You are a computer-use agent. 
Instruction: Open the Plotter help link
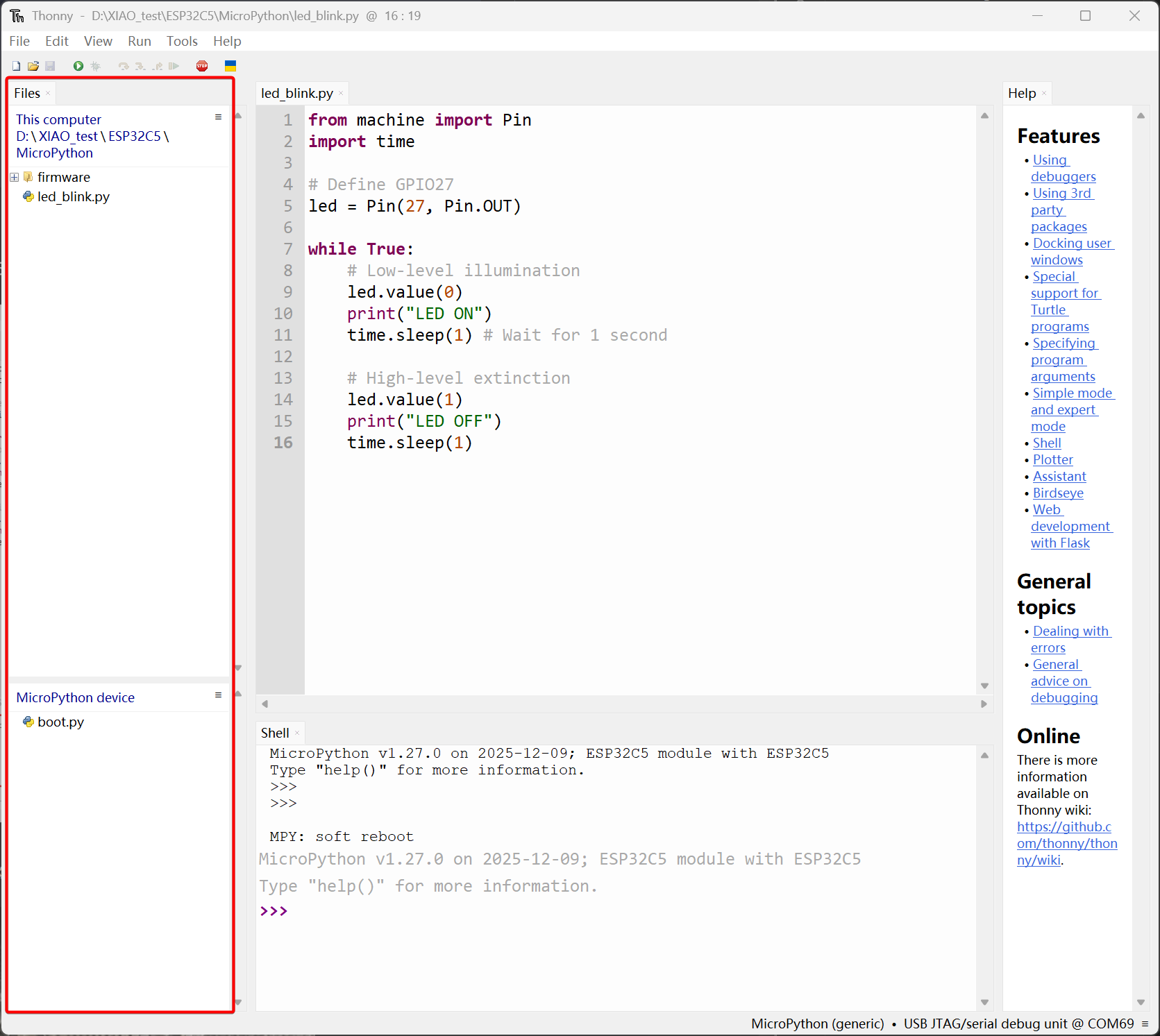(x=1052, y=459)
